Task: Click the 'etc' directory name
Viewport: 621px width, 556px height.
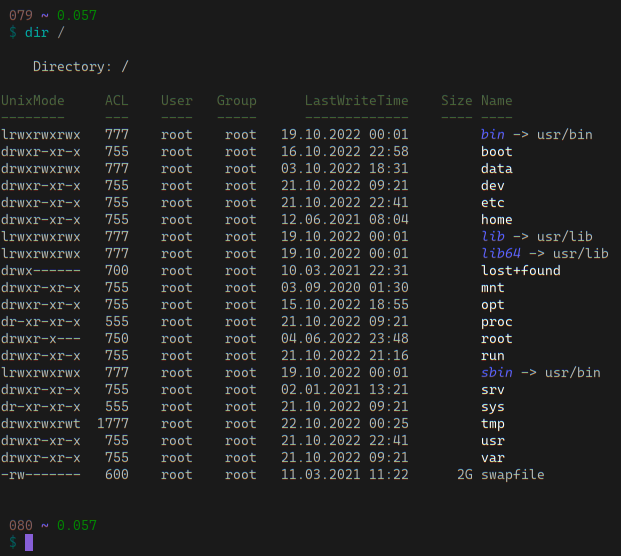Action: click(x=493, y=203)
